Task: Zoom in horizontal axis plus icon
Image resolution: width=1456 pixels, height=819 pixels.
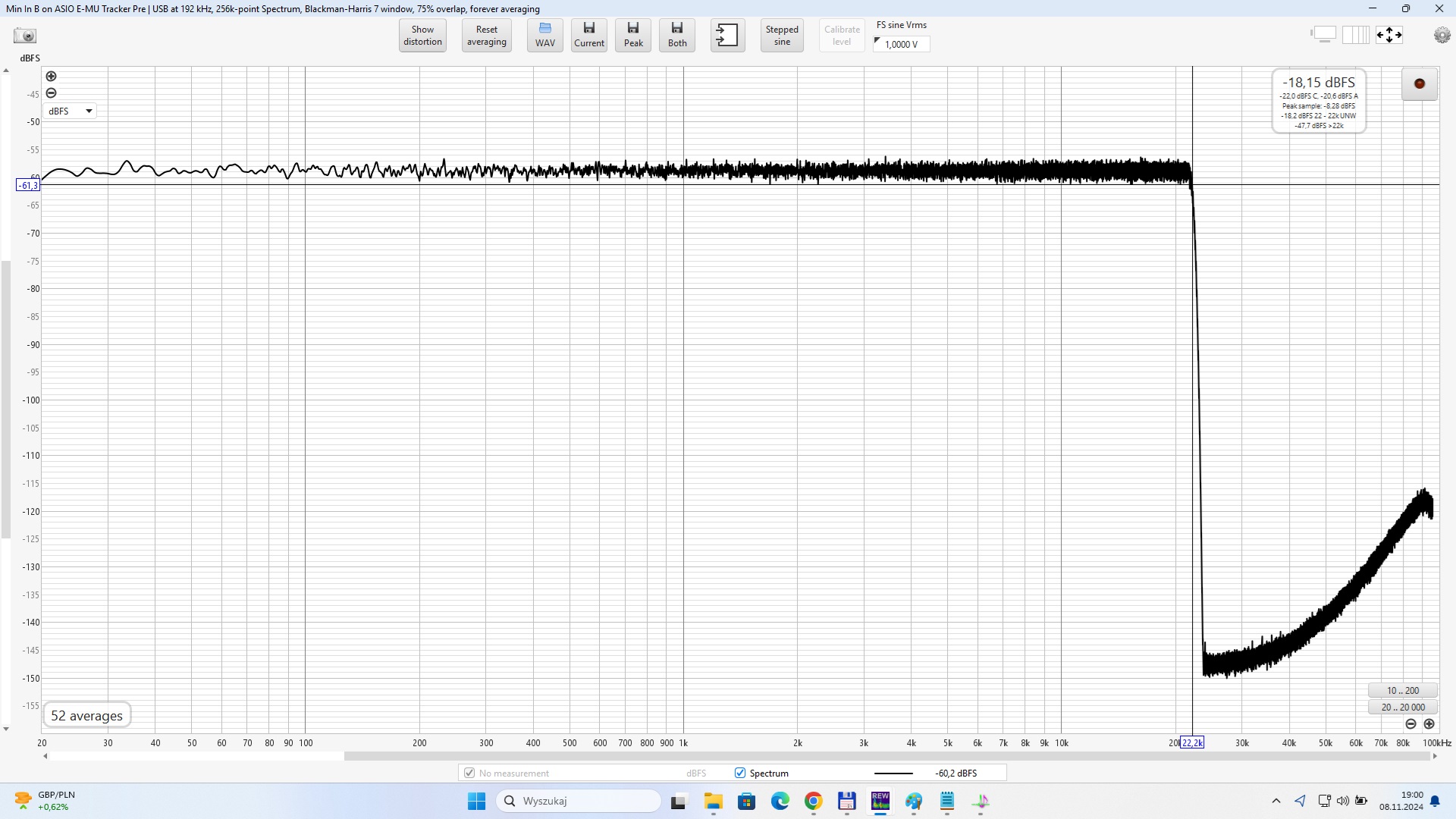Action: tap(1429, 723)
